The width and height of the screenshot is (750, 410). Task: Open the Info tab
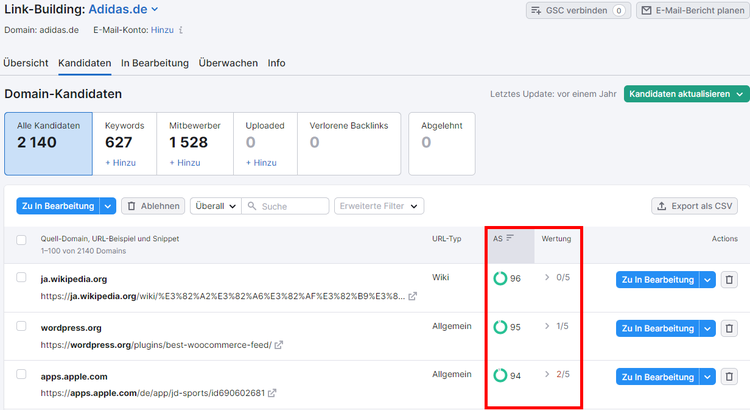click(276, 63)
